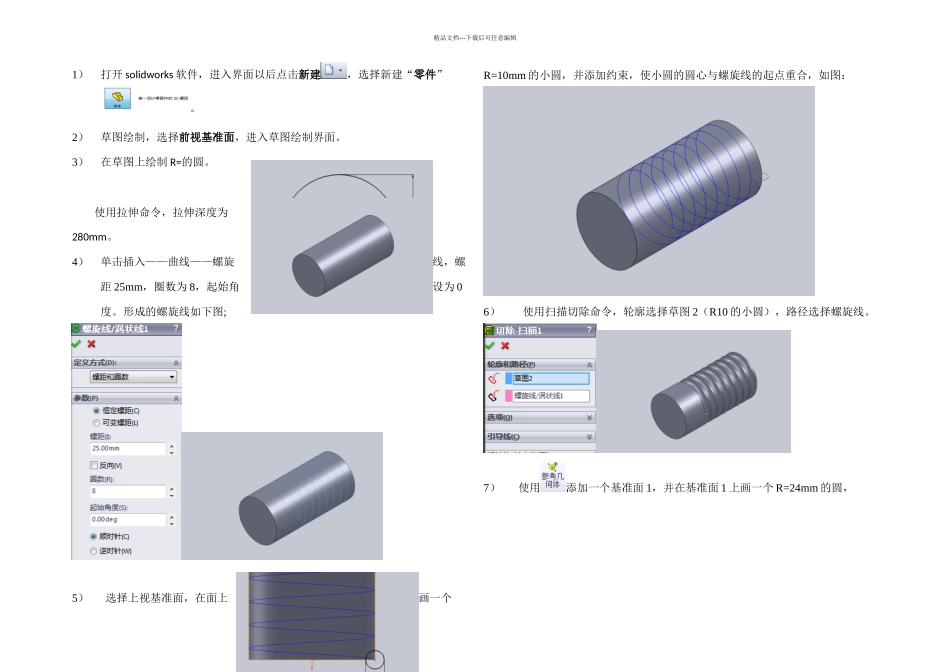
Task: Select the 螺旋线/涡状线1 path selection box
Action: pyautogui.click(x=551, y=396)
